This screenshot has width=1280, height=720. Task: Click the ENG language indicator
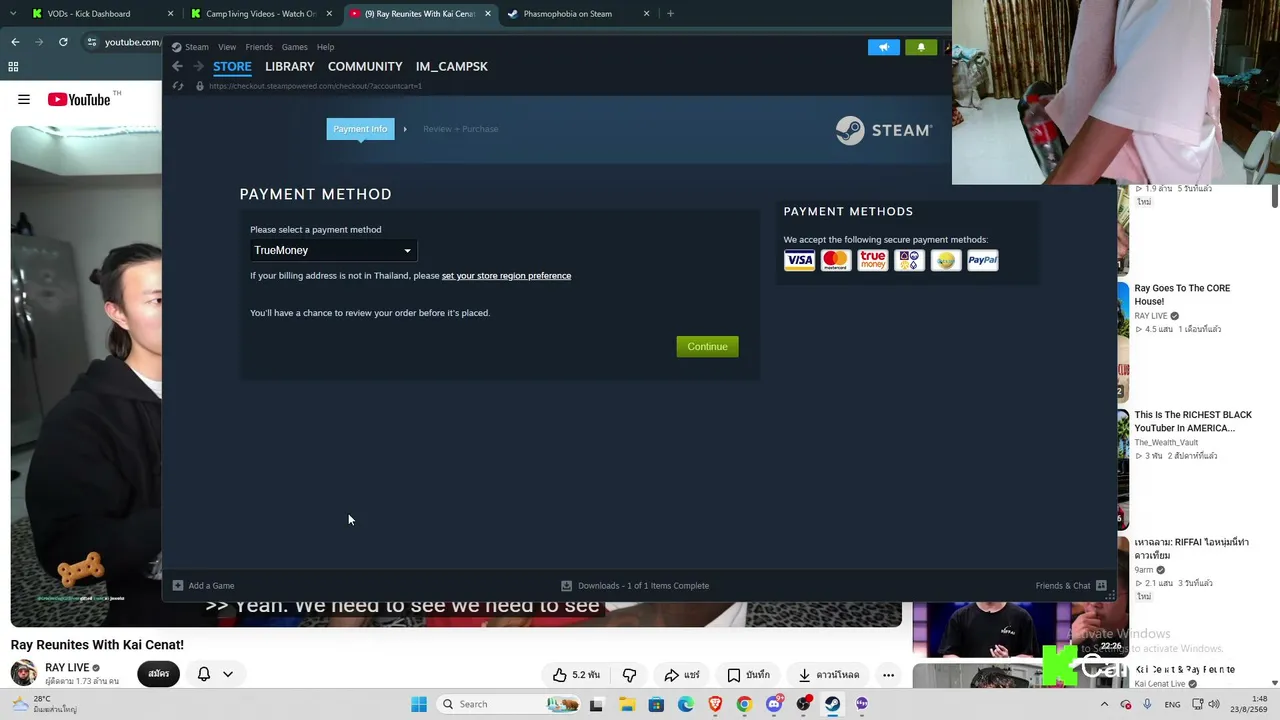tap(1172, 704)
